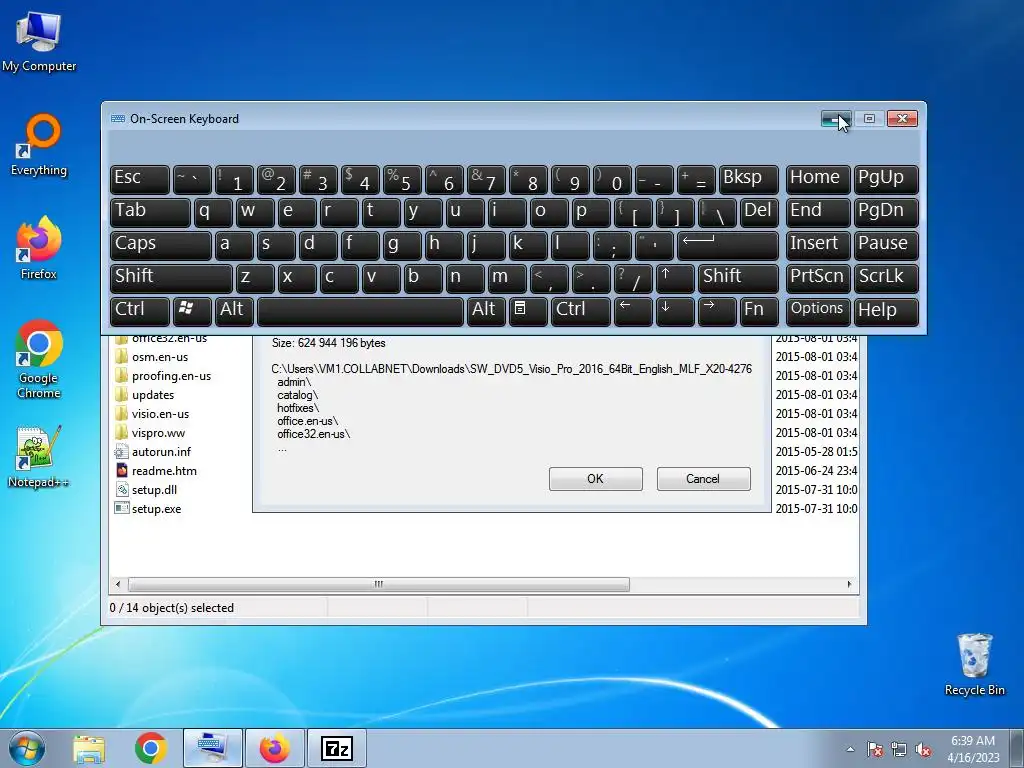
Task: Toggle the Fn key
Action: tap(759, 311)
